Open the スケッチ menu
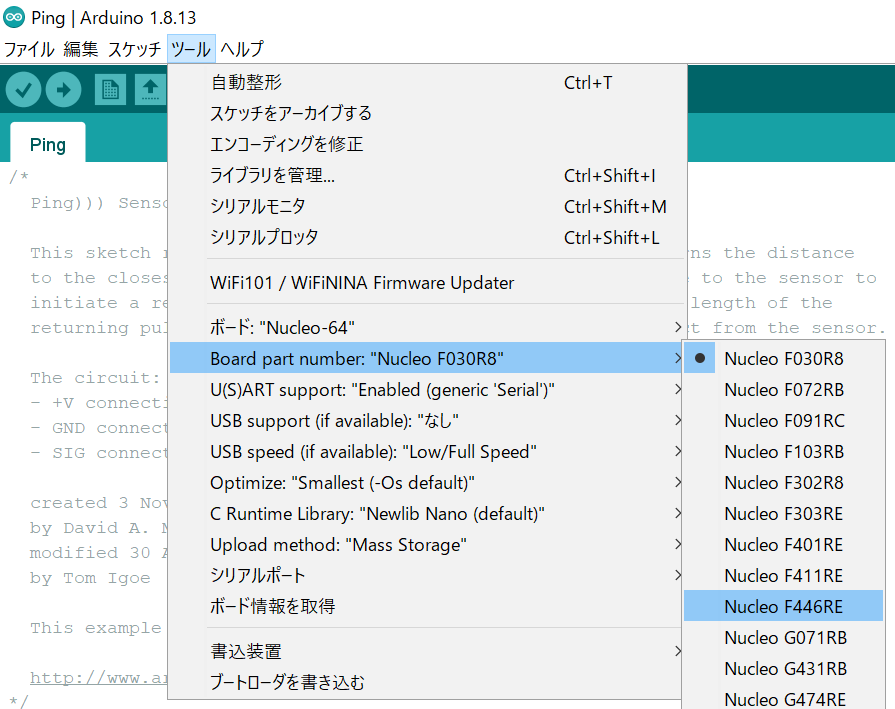 (x=134, y=49)
